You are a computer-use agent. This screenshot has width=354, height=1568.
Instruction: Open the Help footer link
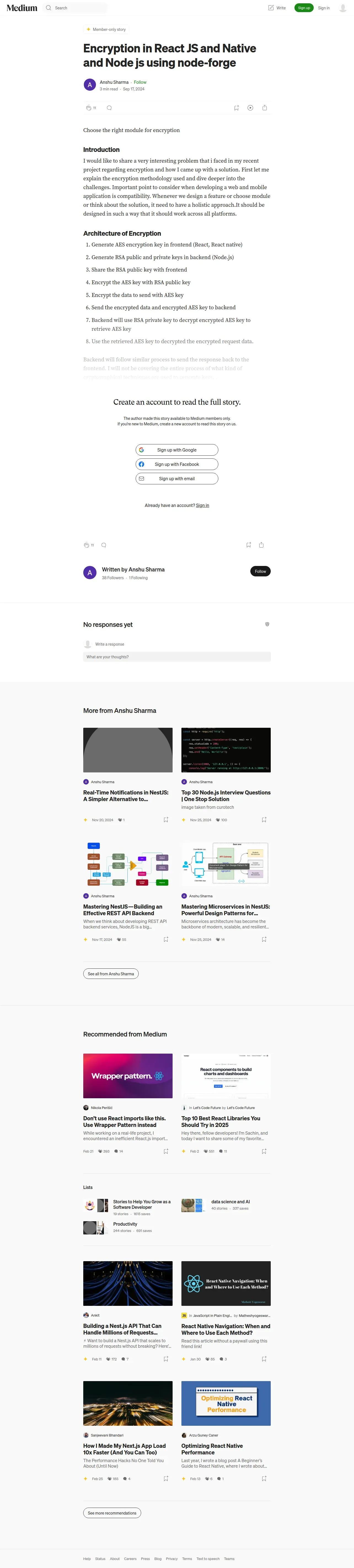pyautogui.click(x=87, y=1559)
